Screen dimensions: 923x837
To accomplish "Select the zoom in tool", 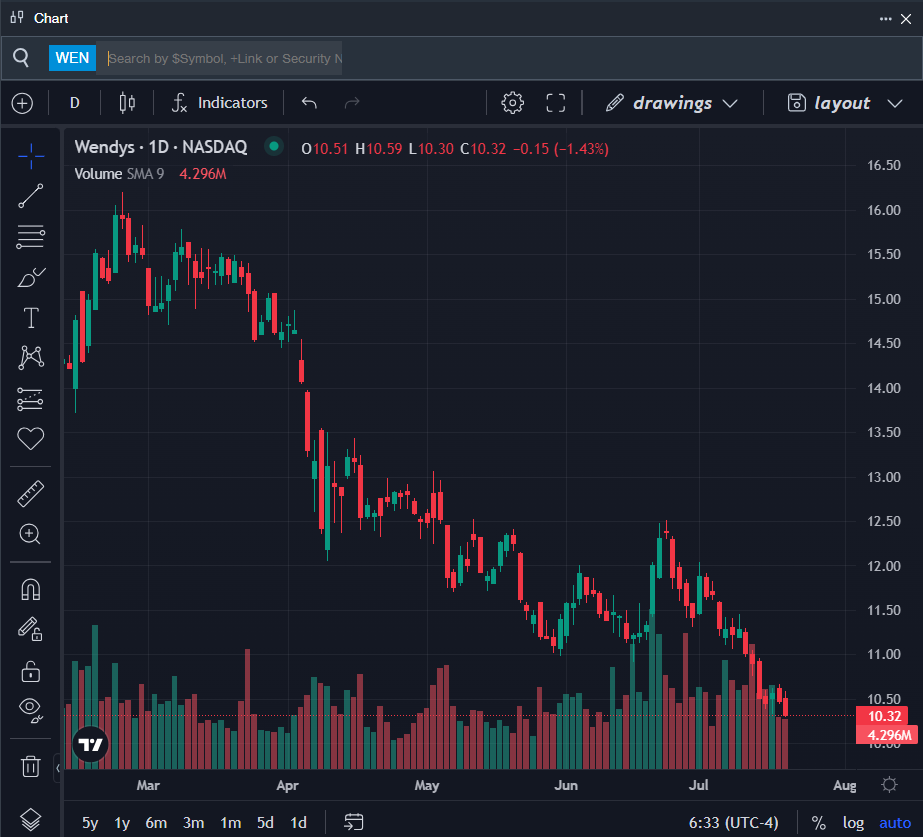I will click(x=31, y=534).
